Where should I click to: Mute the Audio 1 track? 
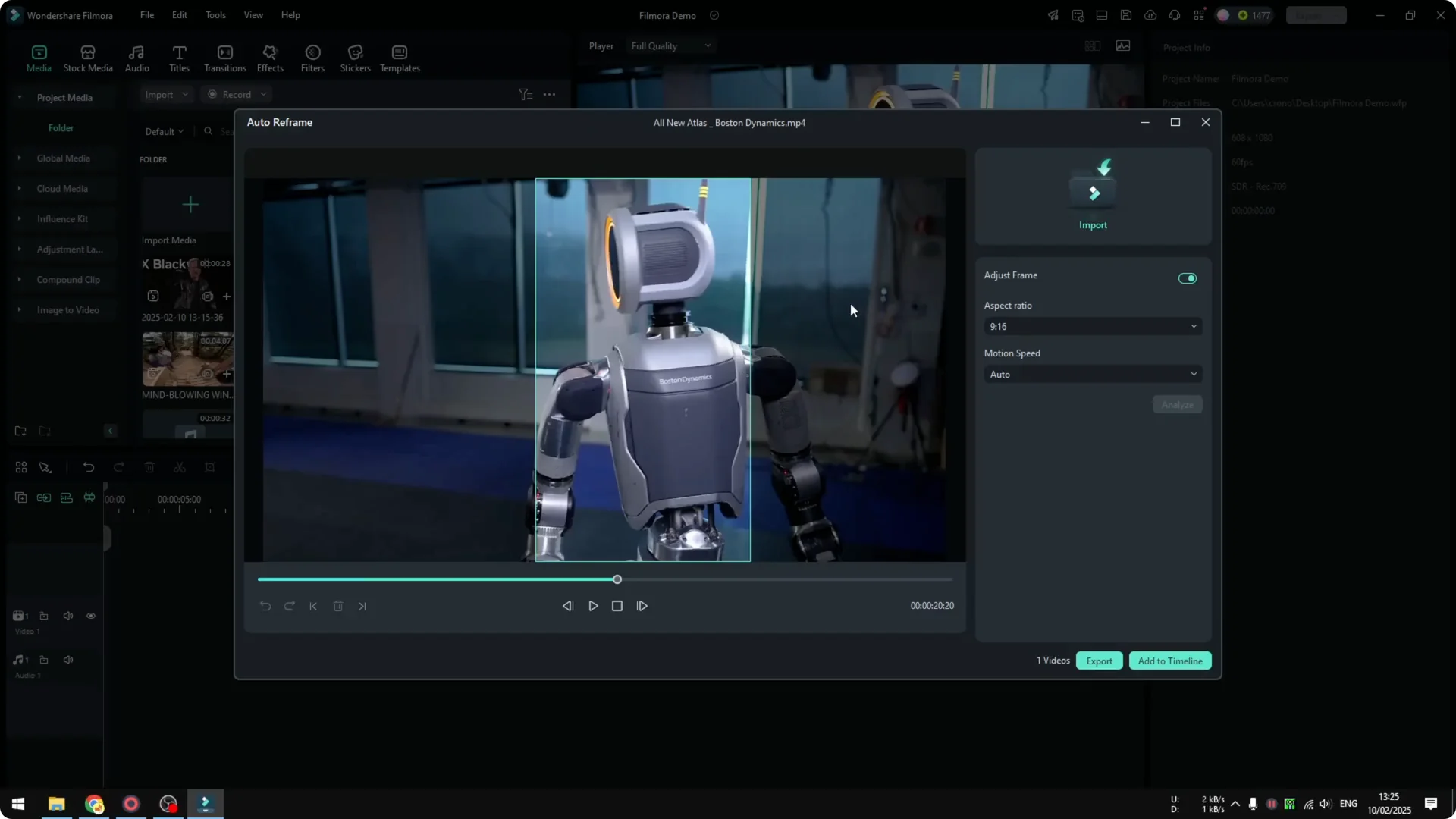68,661
